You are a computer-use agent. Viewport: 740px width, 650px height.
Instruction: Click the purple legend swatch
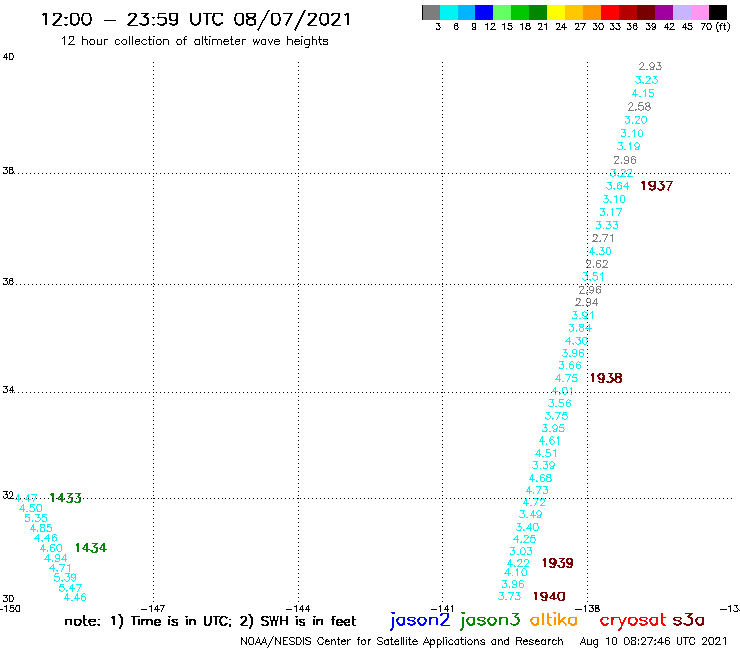coord(663,12)
